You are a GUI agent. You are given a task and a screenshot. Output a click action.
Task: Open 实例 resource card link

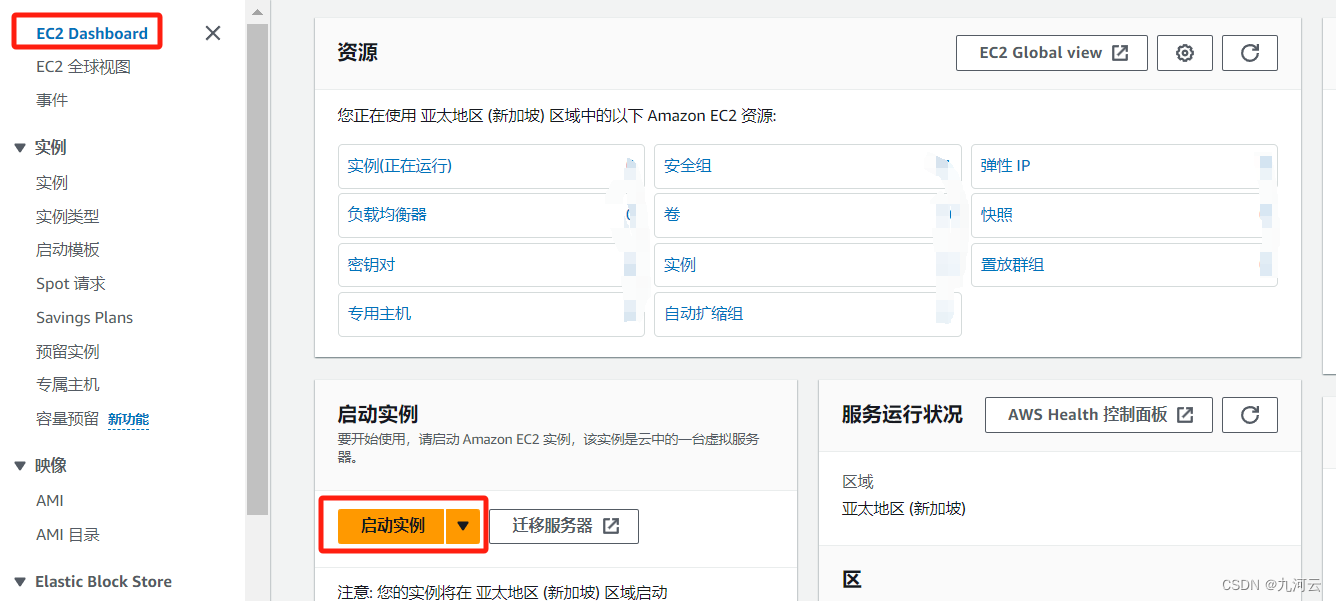(x=680, y=265)
